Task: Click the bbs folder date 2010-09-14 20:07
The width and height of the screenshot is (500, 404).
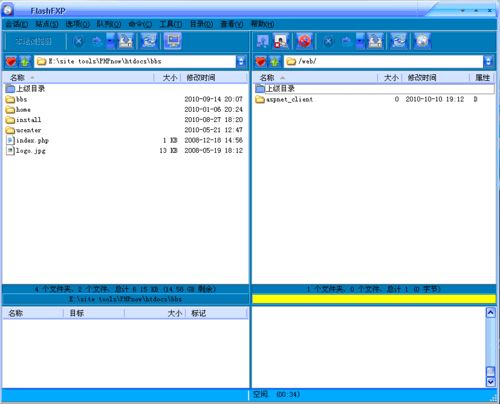Action: (214, 99)
